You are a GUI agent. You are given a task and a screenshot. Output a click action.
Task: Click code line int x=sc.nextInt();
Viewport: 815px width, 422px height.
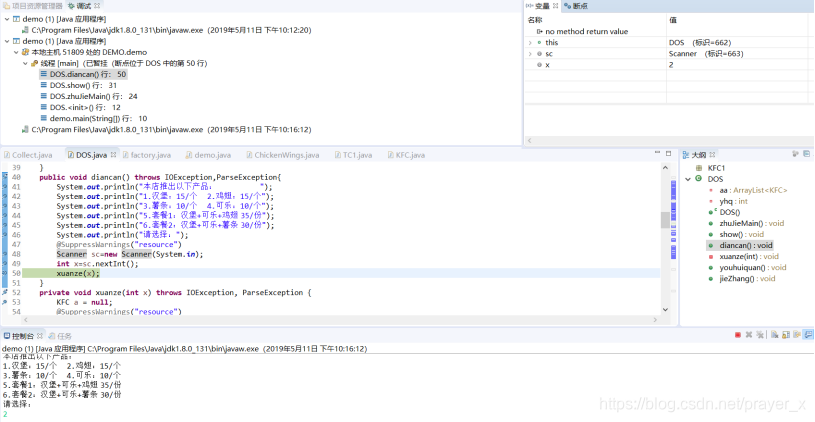pyautogui.click(x=97, y=263)
